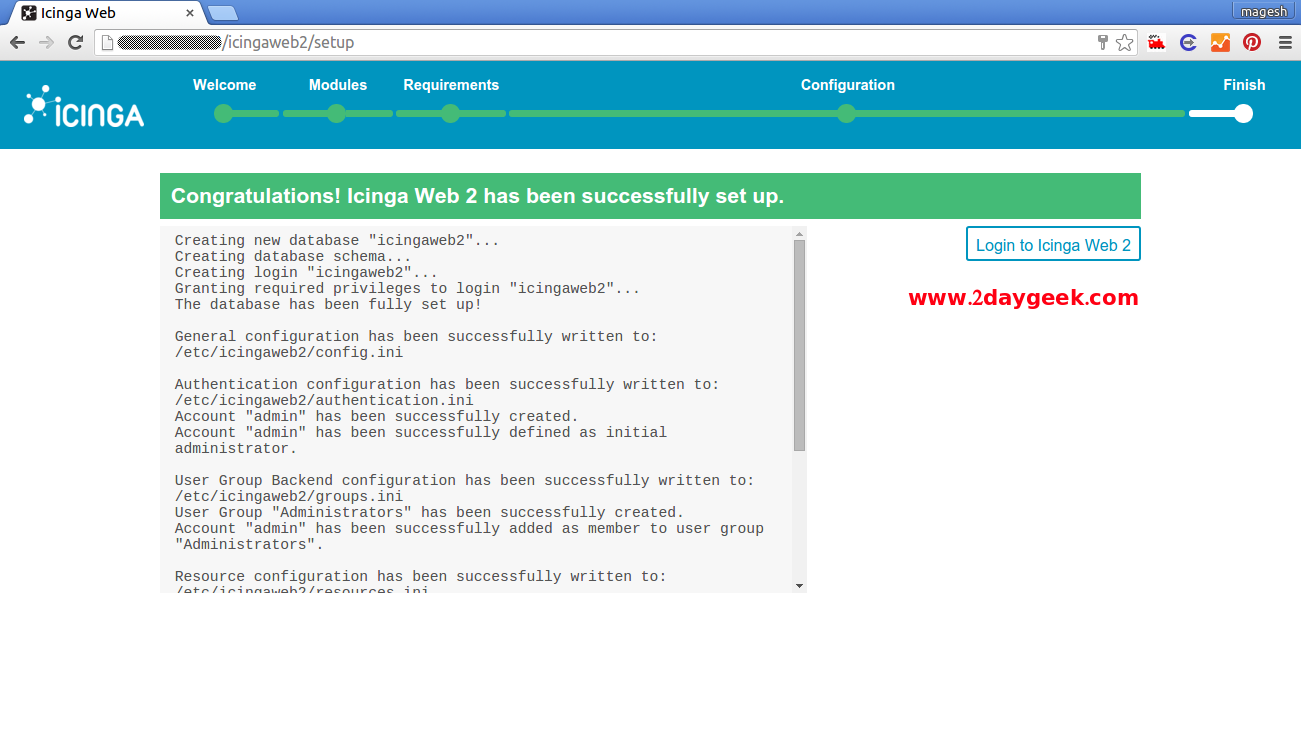Viewport: 1301px width, 744px height.
Task: Open the blue circular extension icon
Action: pos(1189,42)
